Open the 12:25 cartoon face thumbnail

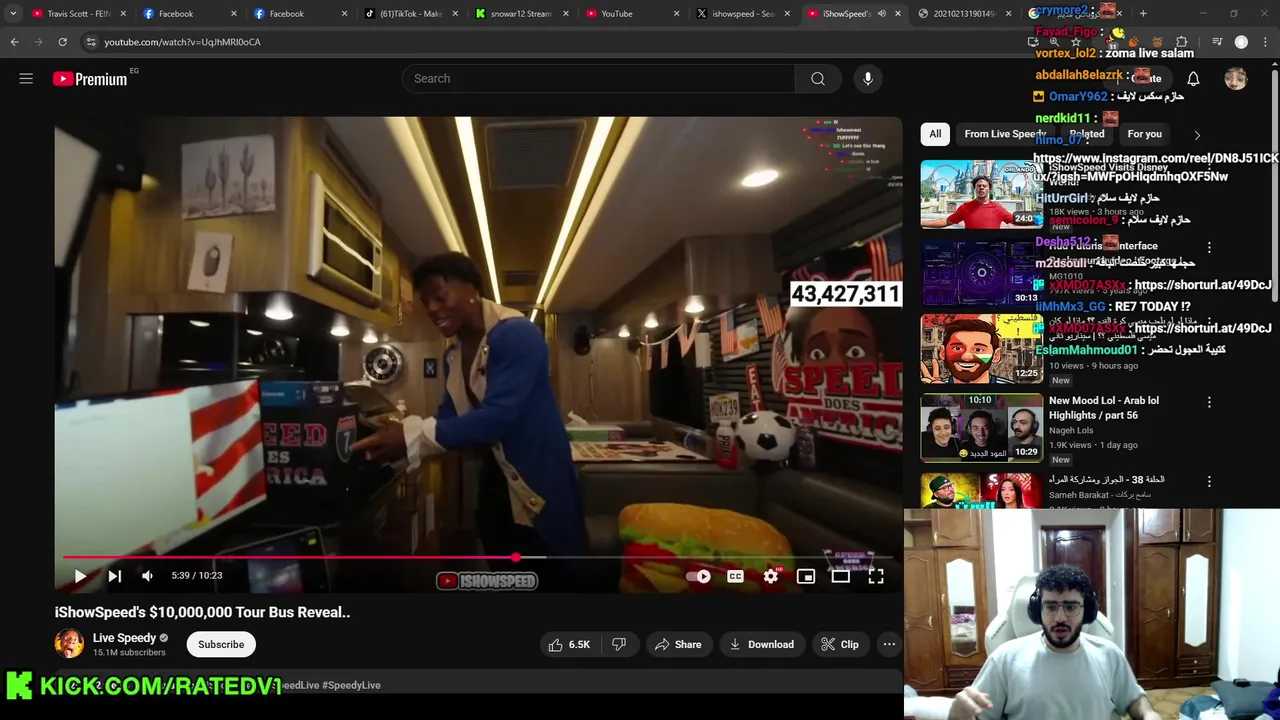pyautogui.click(x=981, y=349)
